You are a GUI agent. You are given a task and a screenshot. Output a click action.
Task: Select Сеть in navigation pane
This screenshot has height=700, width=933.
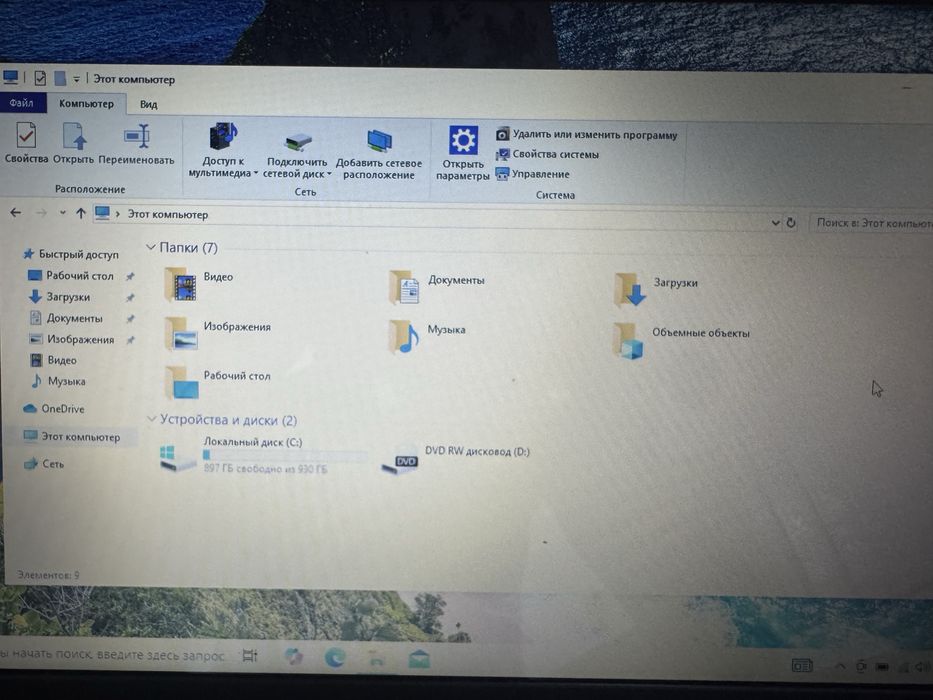43,464
